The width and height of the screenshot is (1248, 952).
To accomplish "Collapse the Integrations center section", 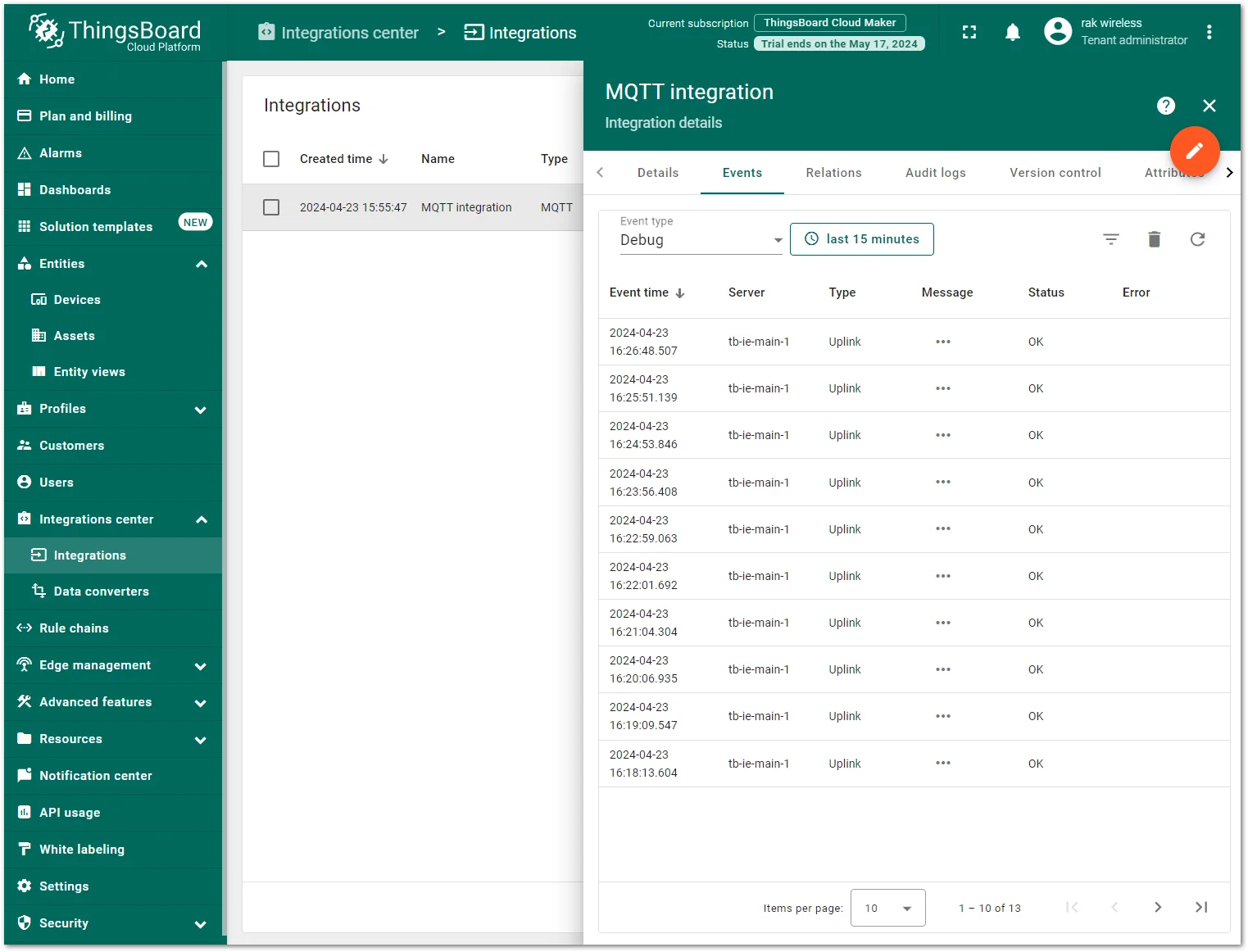I will [x=202, y=519].
